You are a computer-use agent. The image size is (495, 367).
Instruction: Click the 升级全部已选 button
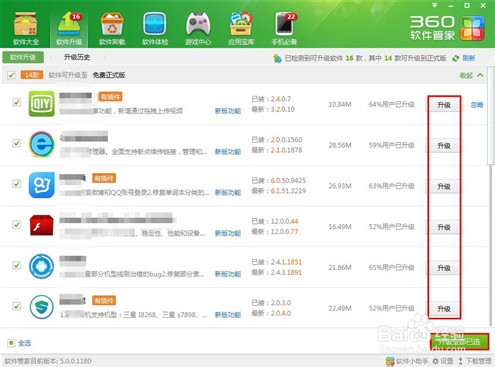(460, 342)
